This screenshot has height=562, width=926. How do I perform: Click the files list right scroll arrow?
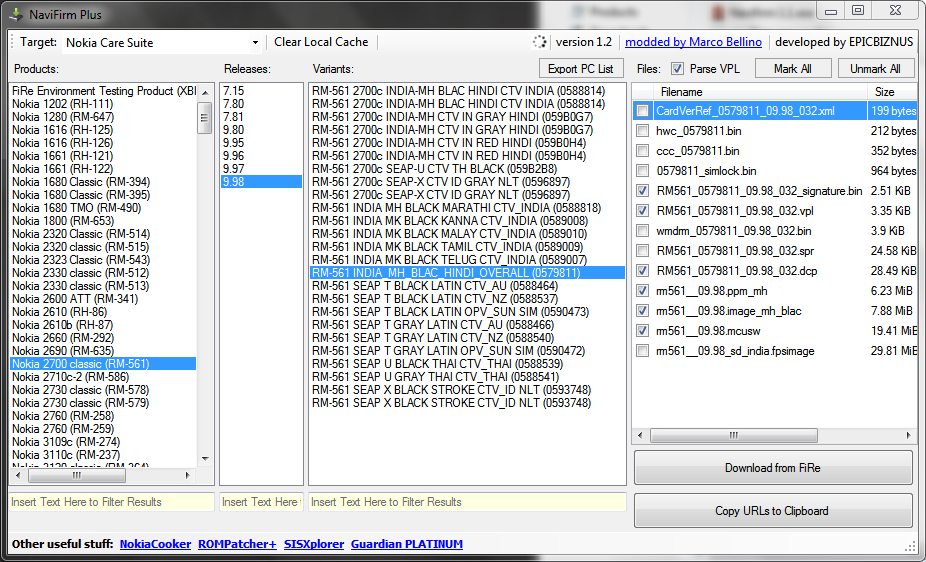point(908,436)
